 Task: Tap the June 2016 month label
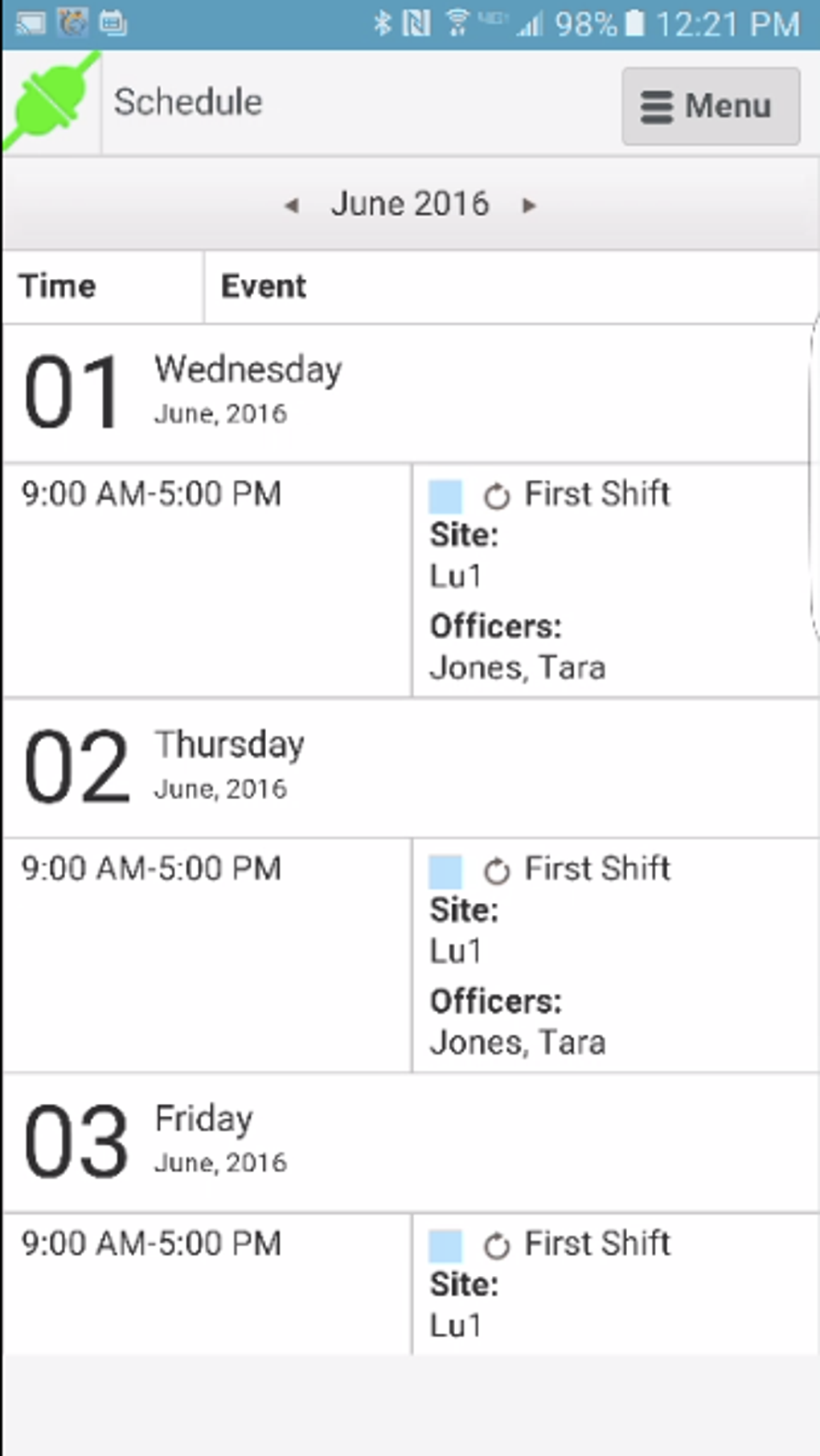(410, 204)
